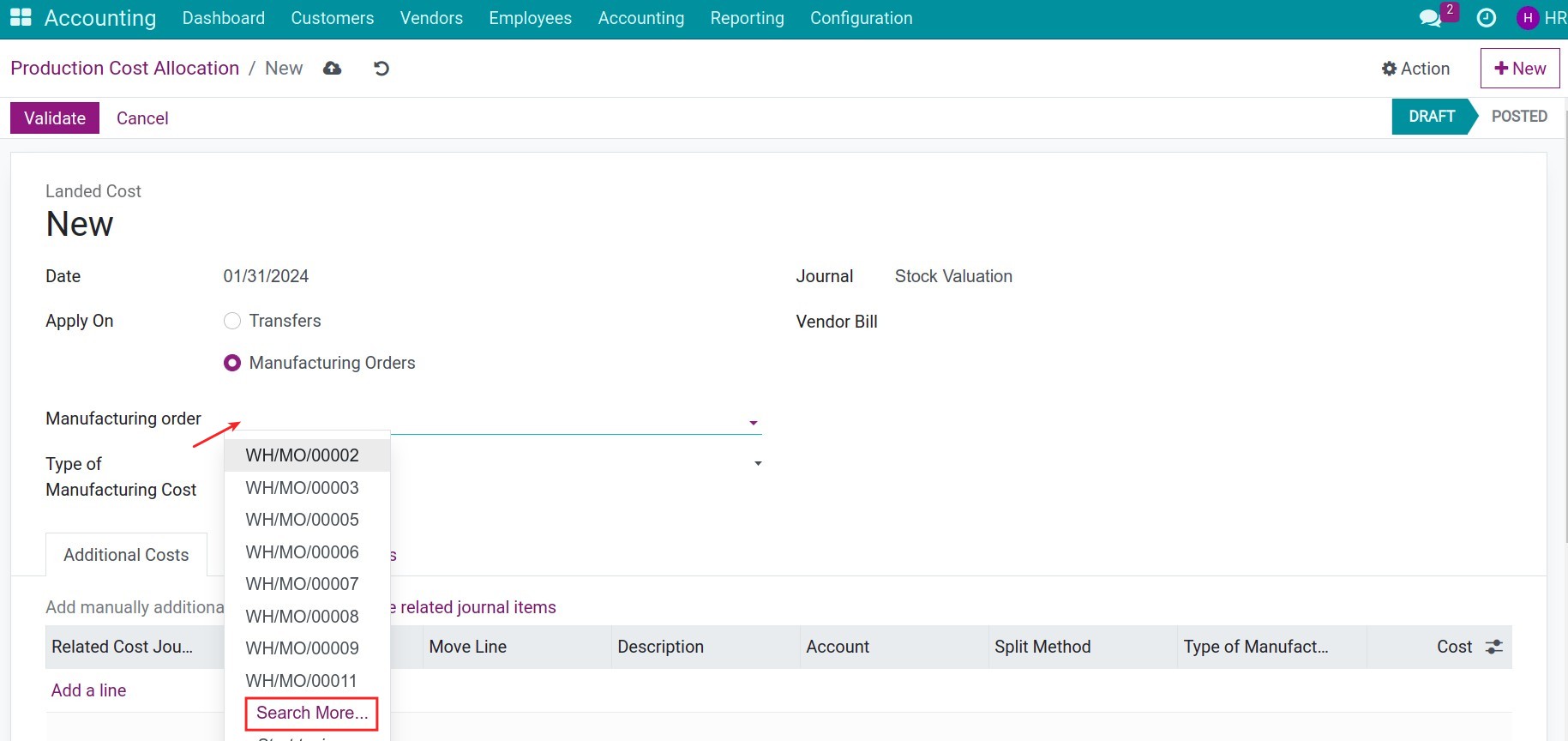Click the Validate button
Screen dimensions: 1568x741
tap(55, 118)
